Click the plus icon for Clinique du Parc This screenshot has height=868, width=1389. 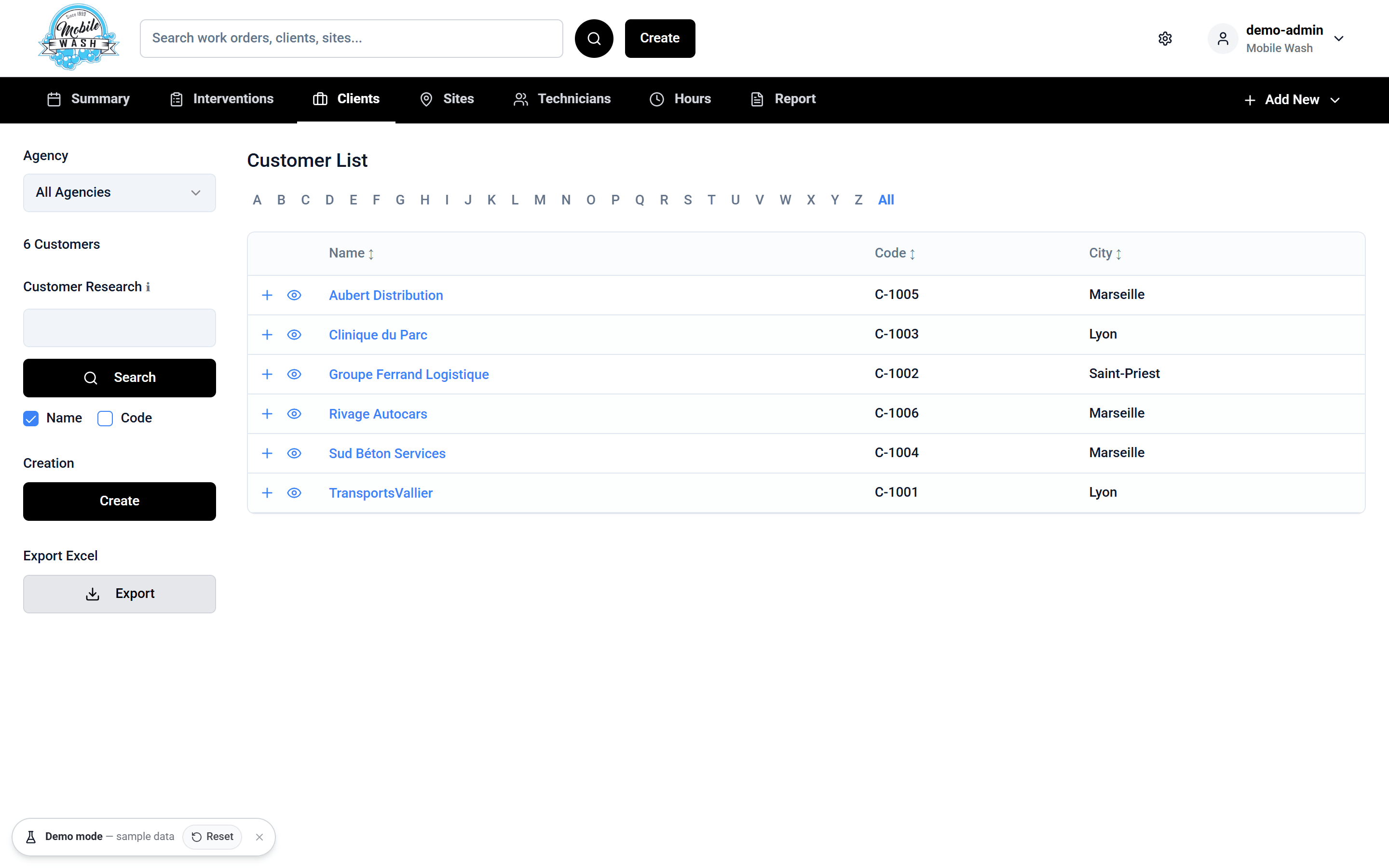267,335
